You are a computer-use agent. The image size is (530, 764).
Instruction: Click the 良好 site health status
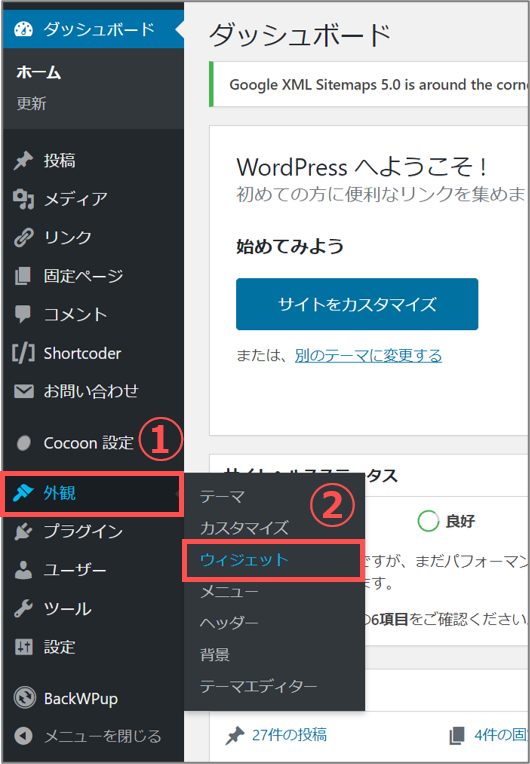click(460, 521)
